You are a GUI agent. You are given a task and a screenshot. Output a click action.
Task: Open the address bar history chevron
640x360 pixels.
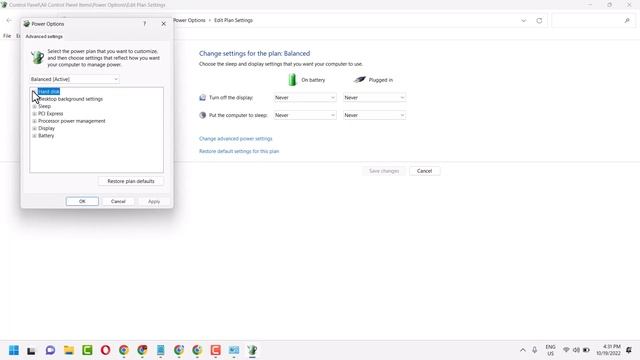(524, 20)
